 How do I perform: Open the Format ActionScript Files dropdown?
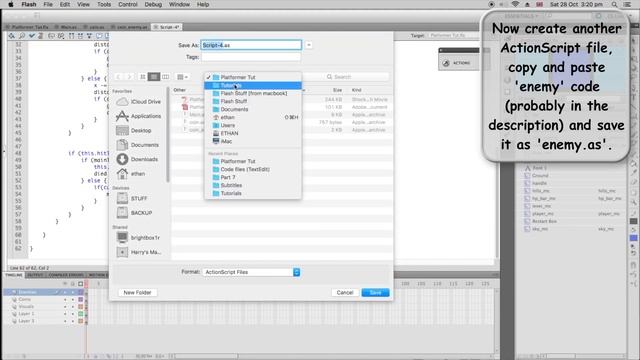point(251,272)
